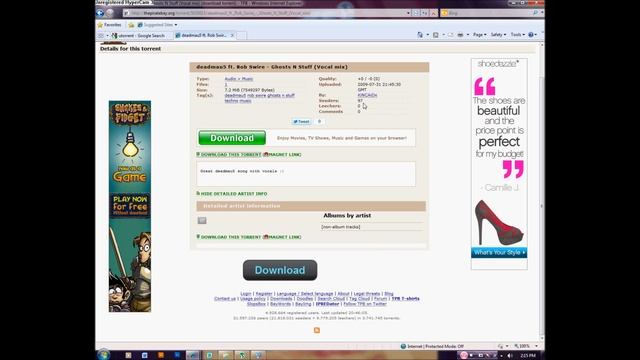Screen dimensions: 640x360
Task: Click the Smokes & Fidget game ad banner
Action: pyautogui.click(x=130, y=207)
